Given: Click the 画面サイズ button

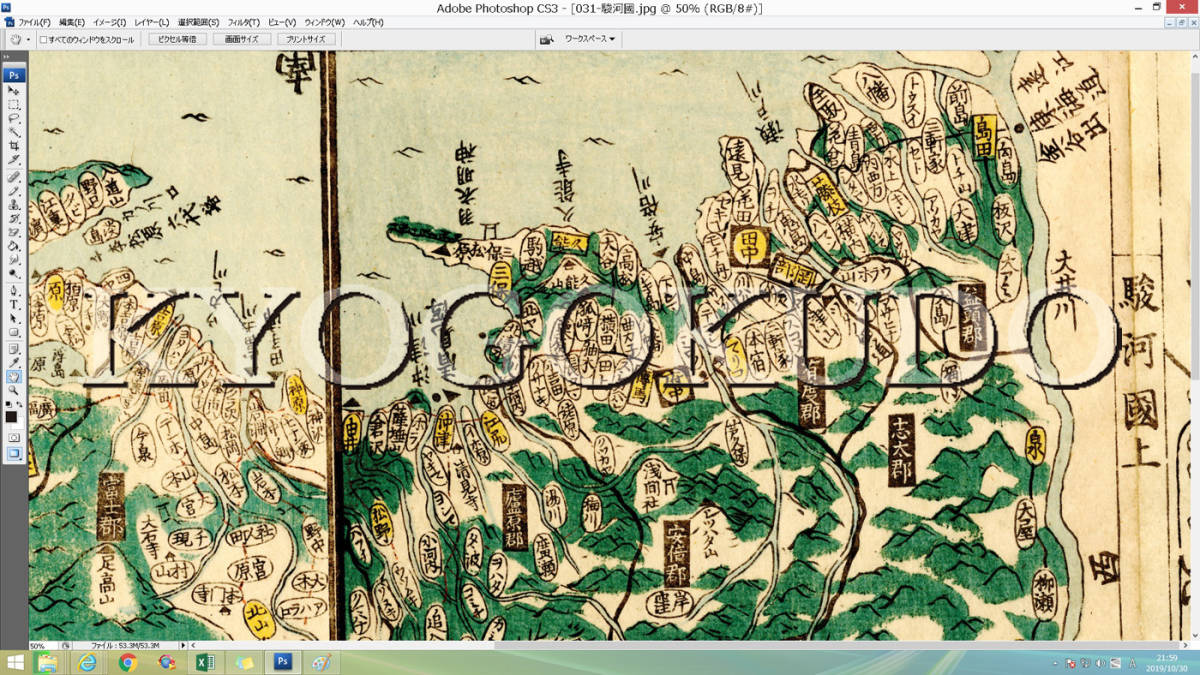Looking at the screenshot, I should [241, 39].
